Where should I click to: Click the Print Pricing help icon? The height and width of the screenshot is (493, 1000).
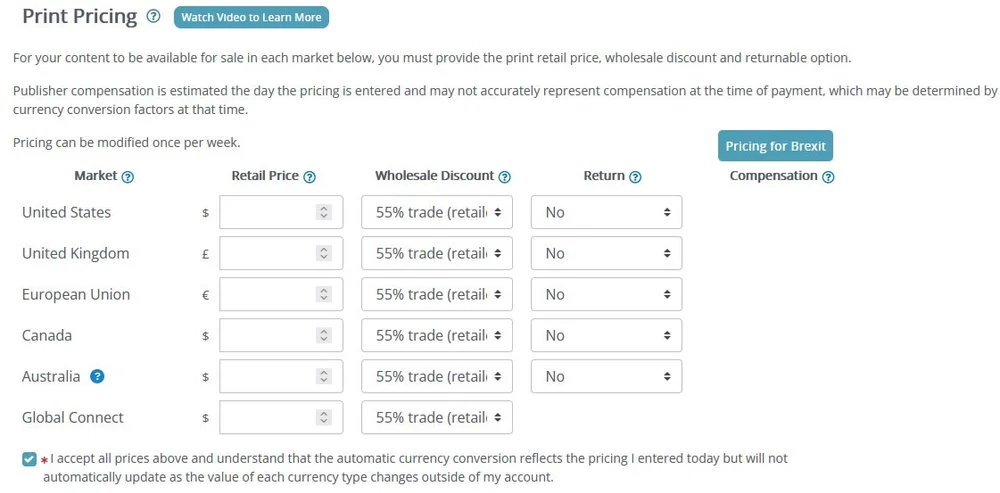pos(153,17)
